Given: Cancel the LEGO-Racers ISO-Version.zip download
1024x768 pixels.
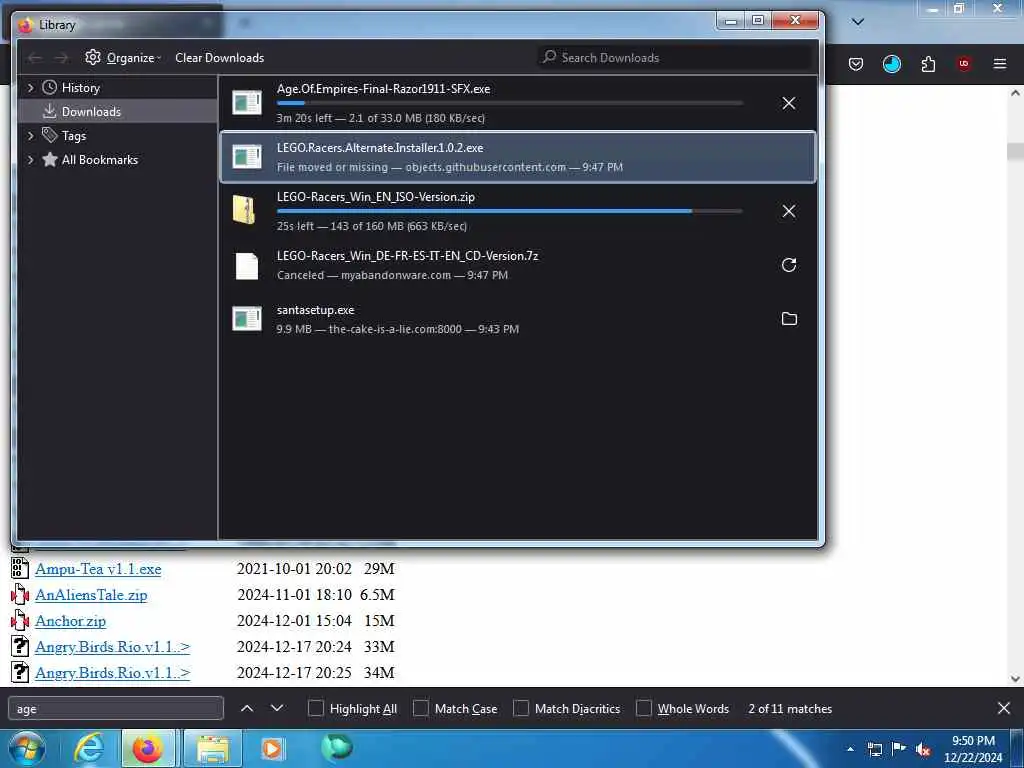Looking at the screenshot, I should pos(788,211).
